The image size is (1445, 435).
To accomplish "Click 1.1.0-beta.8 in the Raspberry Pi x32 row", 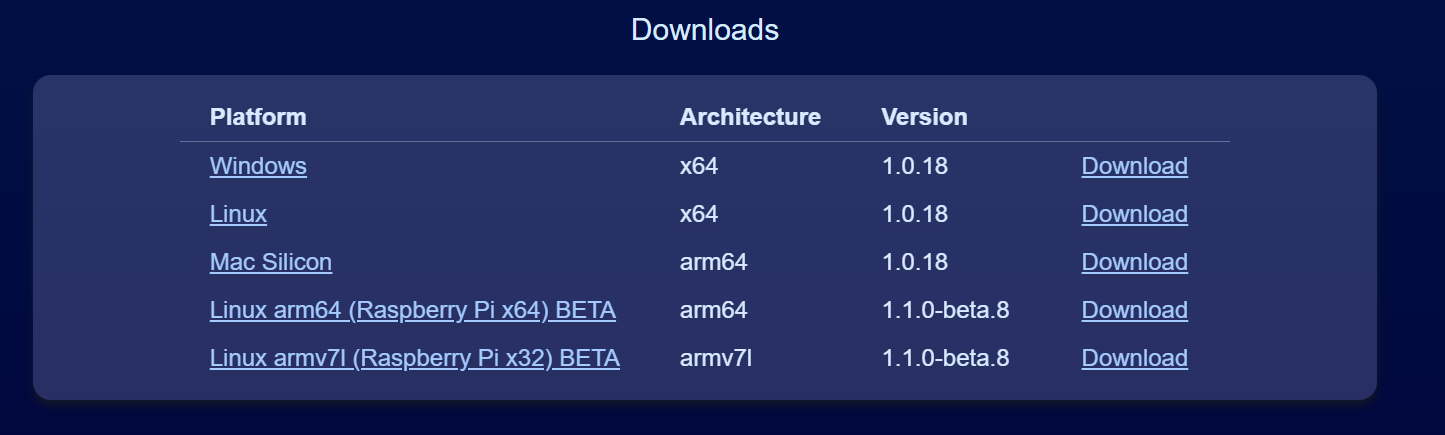I will [945, 358].
